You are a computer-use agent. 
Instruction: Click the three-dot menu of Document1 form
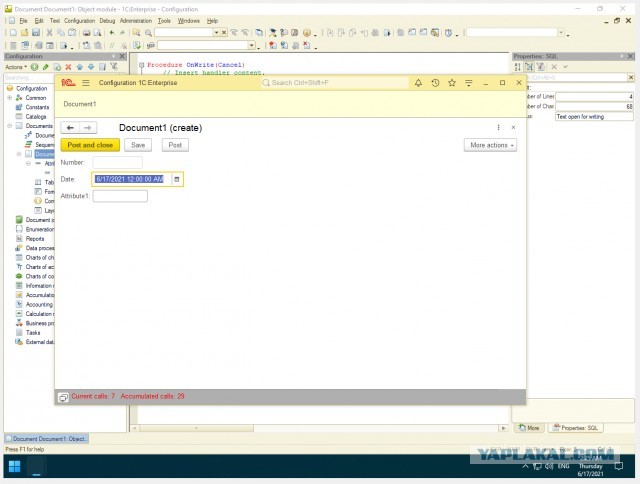click(x=498, y=127)
